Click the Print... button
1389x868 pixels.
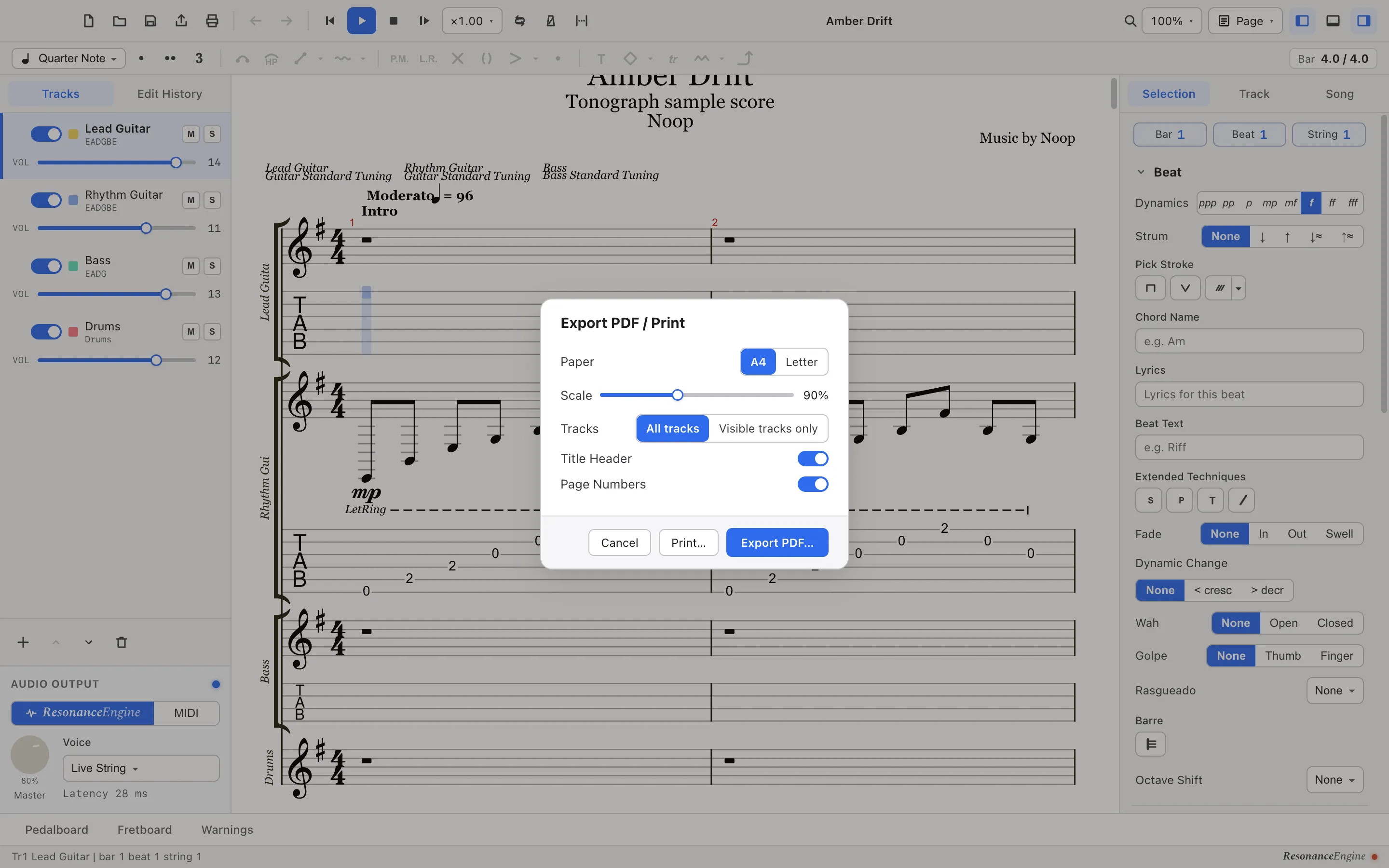point(688,542)
